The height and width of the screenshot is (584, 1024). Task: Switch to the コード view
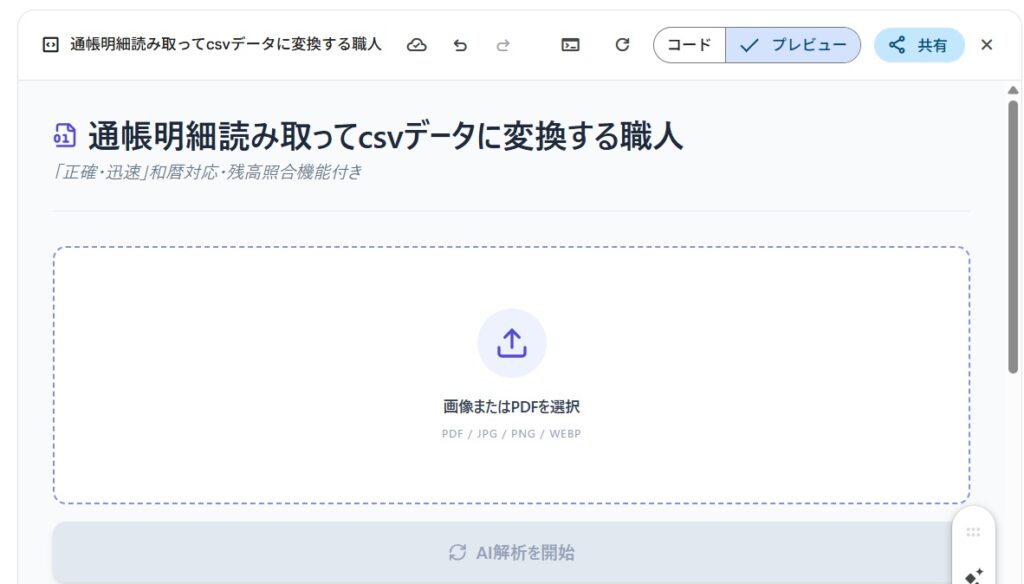pos(689,45)
